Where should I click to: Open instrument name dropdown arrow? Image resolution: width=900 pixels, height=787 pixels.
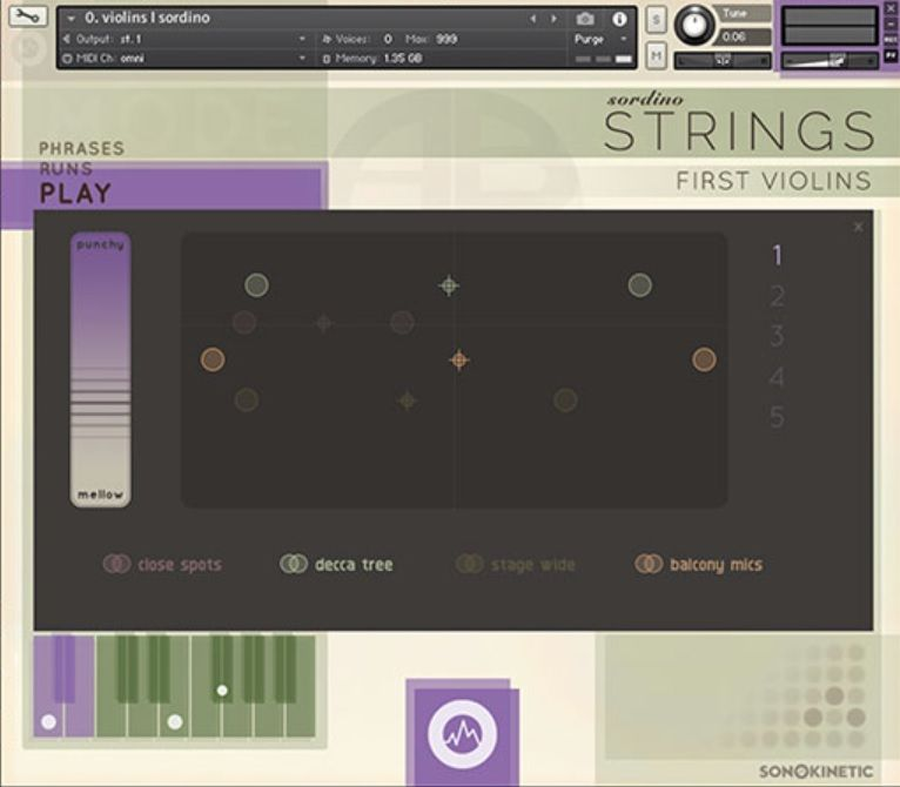point(71,18)
